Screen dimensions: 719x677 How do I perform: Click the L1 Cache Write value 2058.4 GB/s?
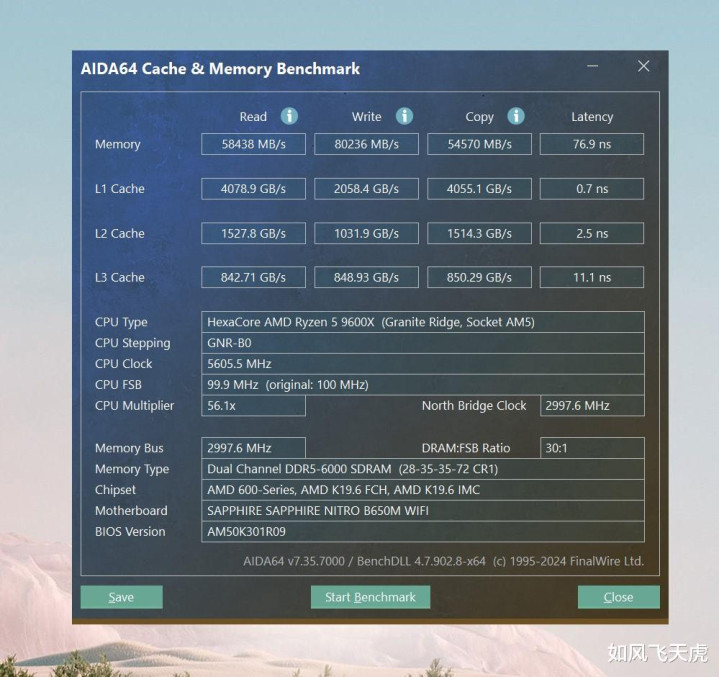(366, 189)
